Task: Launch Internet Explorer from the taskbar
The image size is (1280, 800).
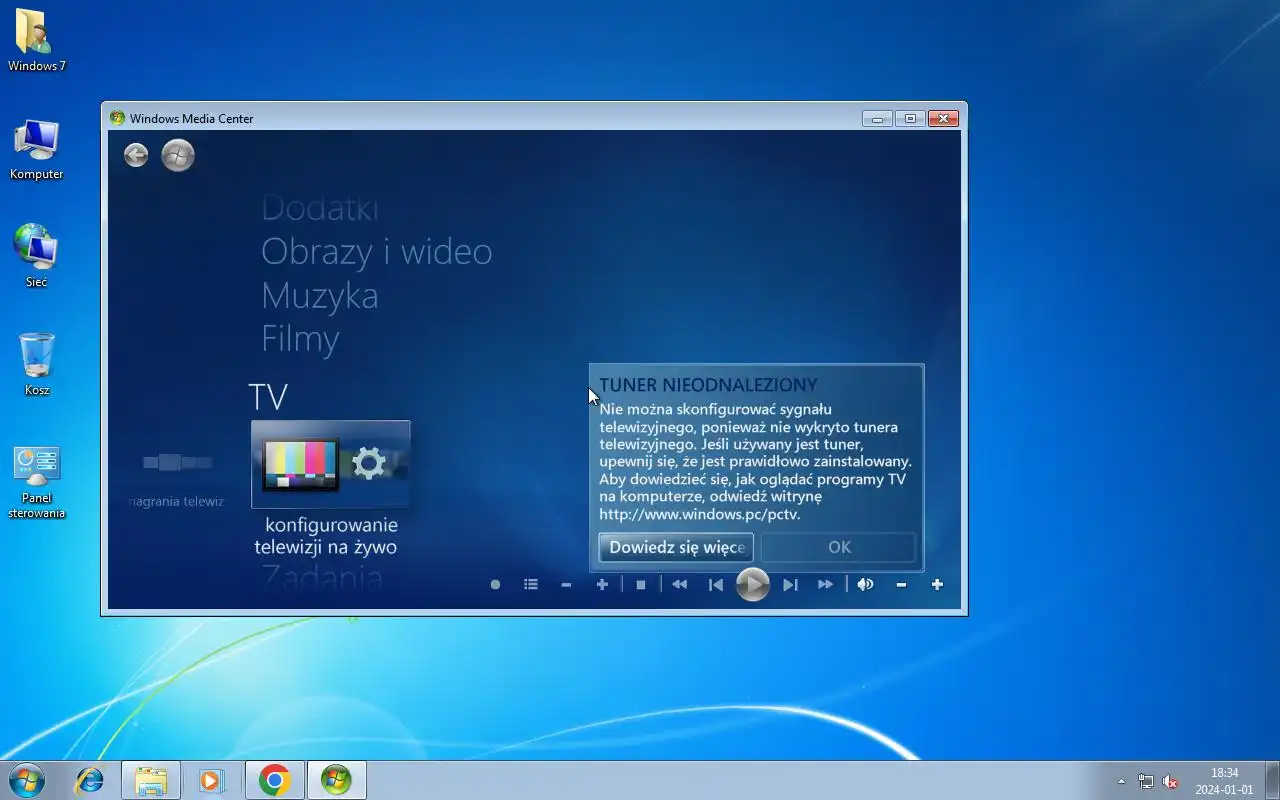Action: coord(90,780)
